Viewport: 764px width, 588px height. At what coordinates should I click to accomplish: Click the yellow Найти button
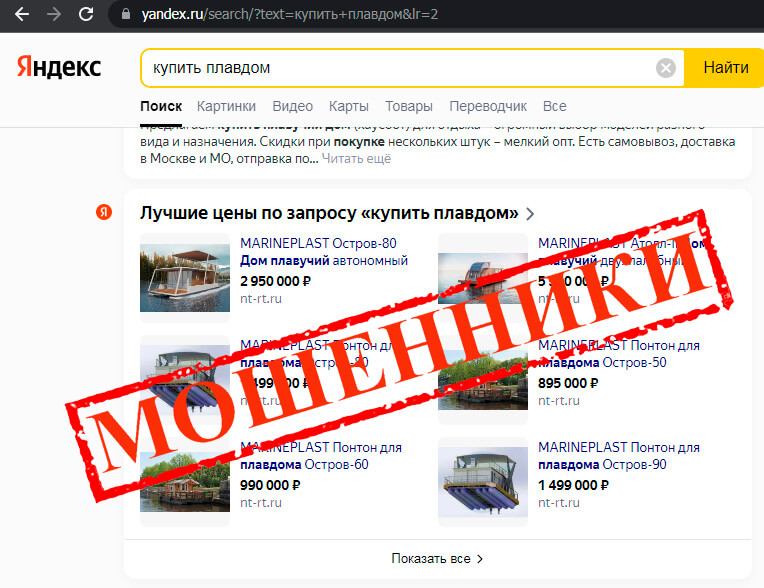pos(725,68)
